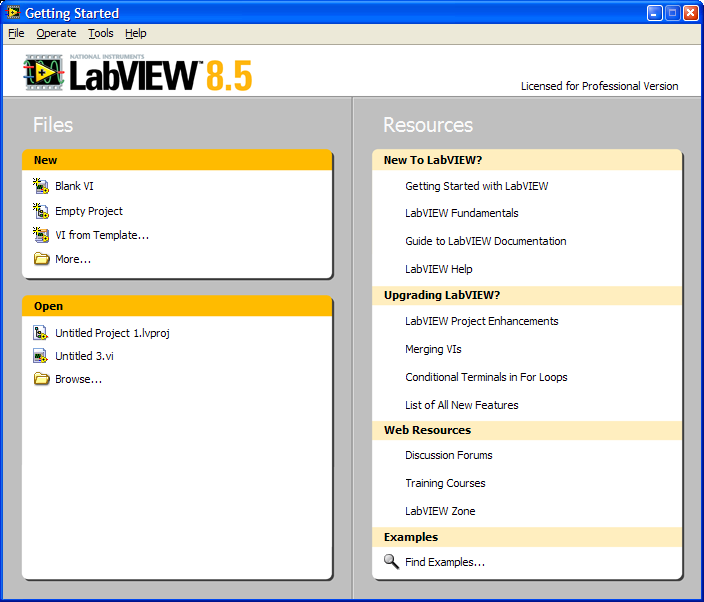The width and height of the screenshot is (704, 602).
Task: Visit the Discussion Forums link
Action: pyautogui.click(x=448, y=455)
